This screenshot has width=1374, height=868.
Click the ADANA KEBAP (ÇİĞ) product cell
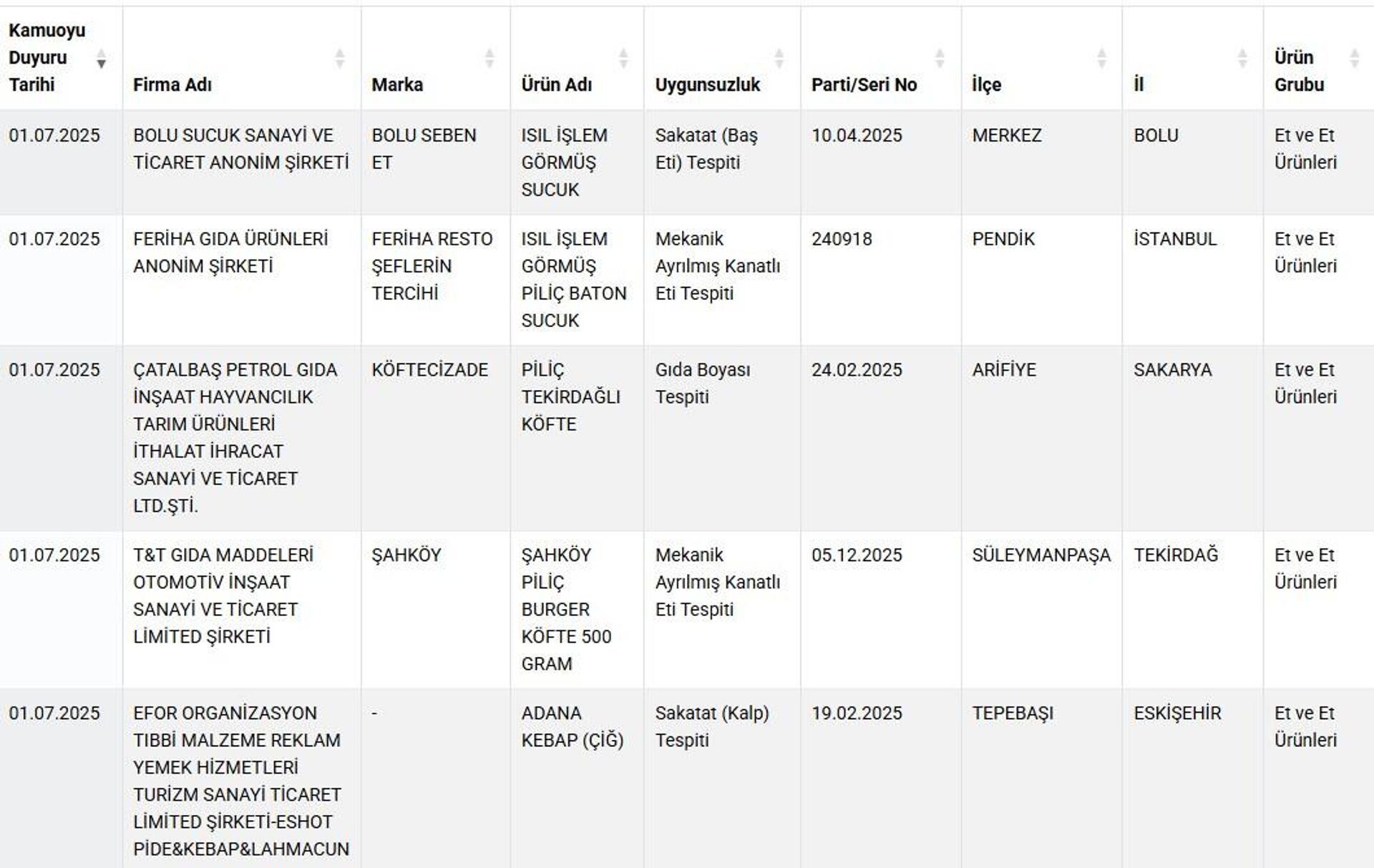tap(572, 726)
